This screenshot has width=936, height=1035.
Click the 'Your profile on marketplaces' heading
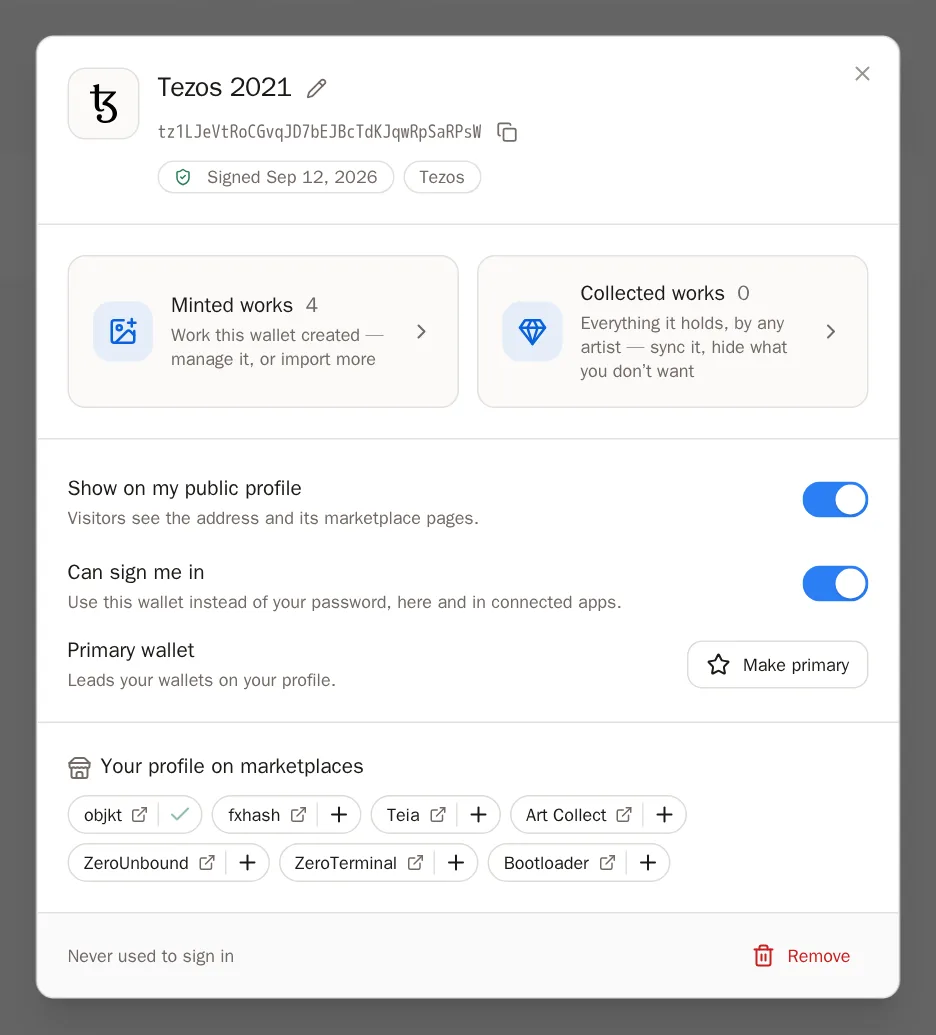232,766
